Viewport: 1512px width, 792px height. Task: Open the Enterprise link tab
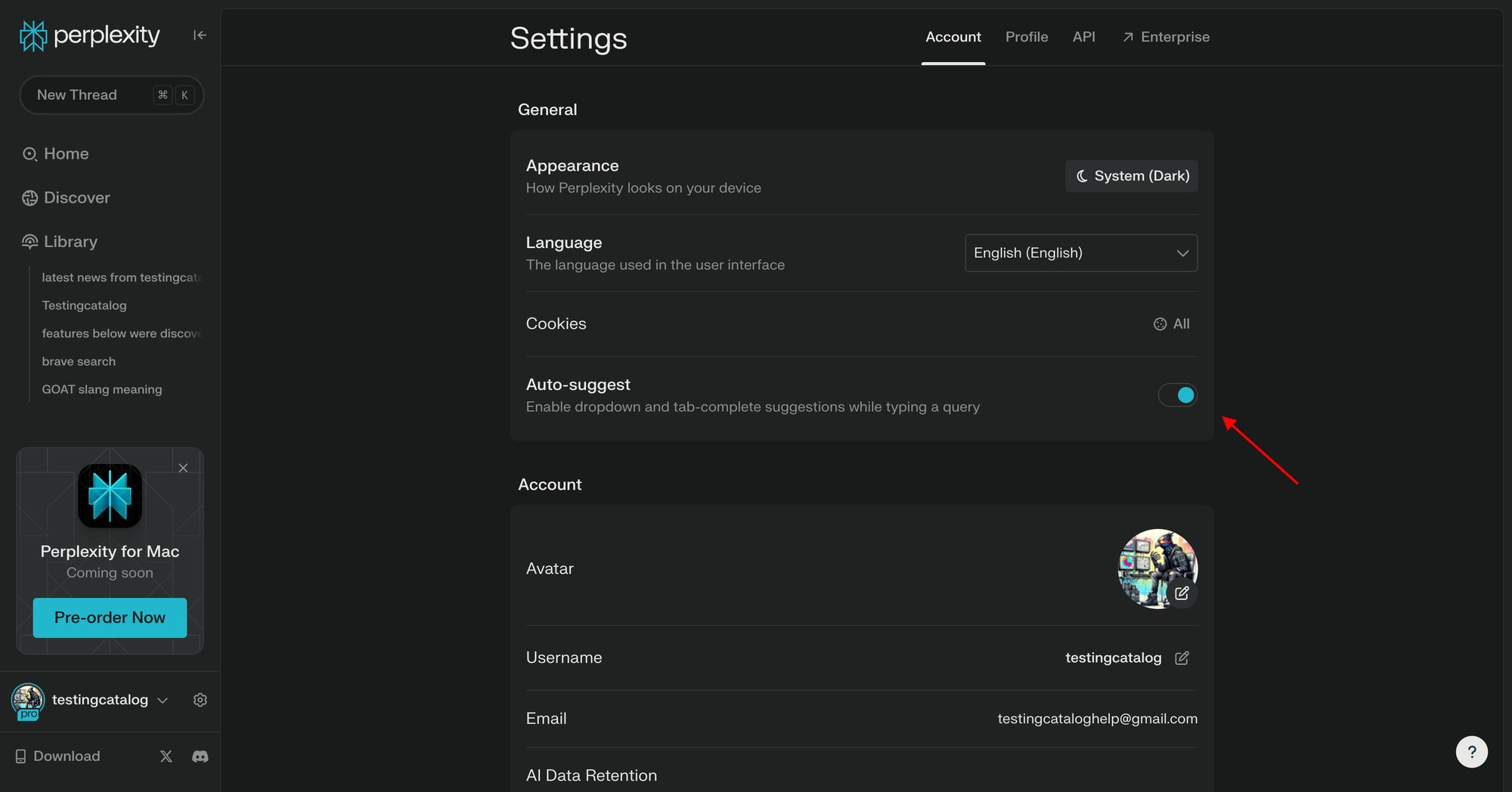[x=1167, y=37]
